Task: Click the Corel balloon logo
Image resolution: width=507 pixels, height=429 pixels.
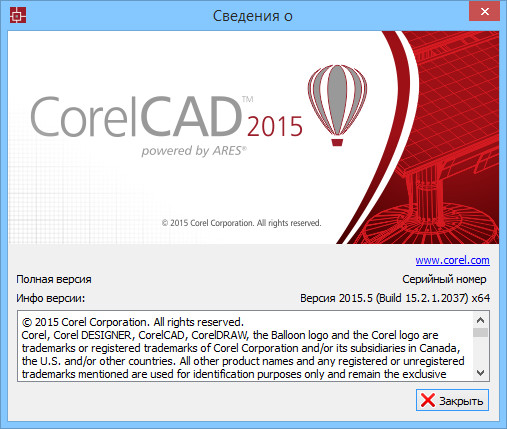Action: 337,105
